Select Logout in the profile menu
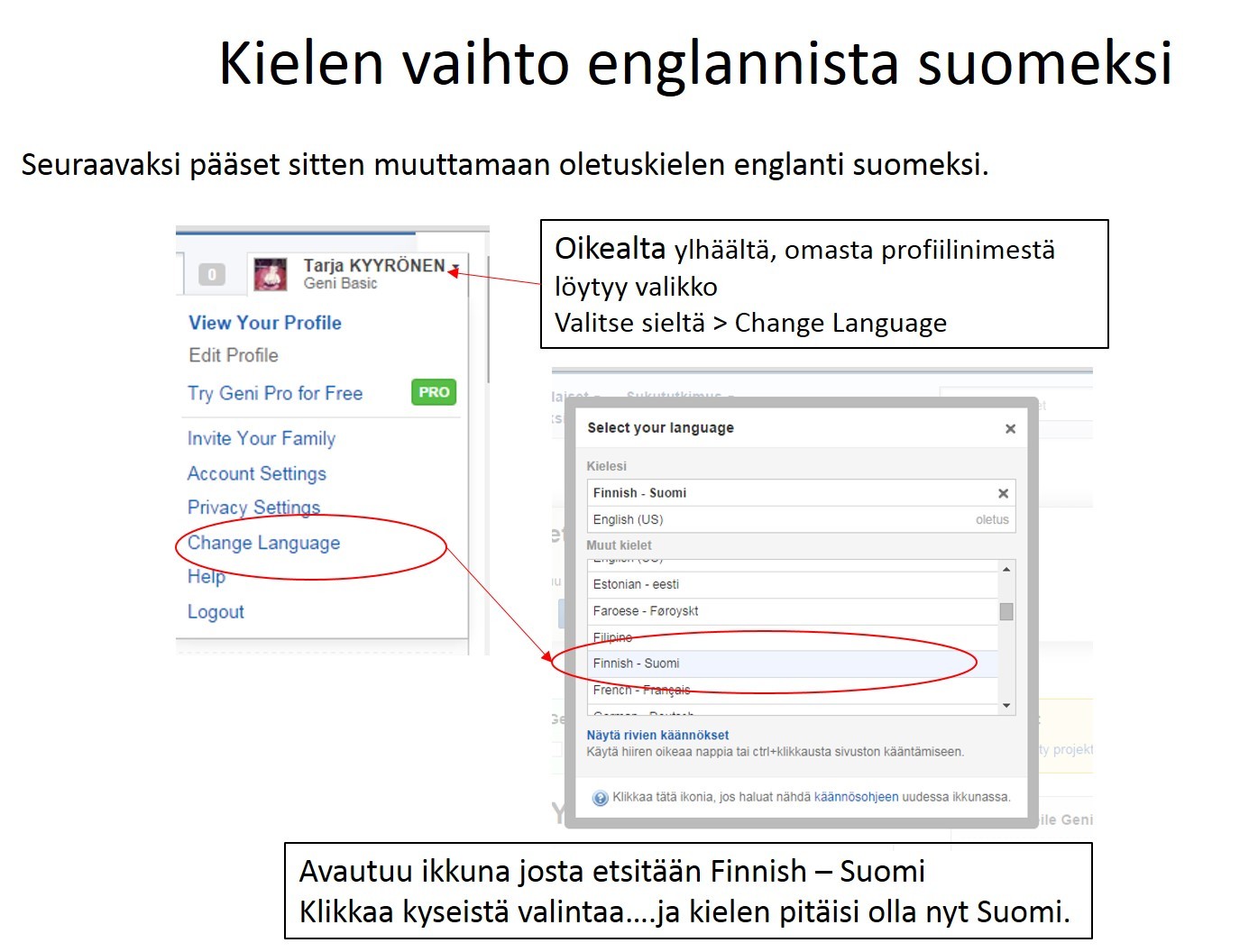Image resolution: width=1249 pixels, height=952 pixels. coord(216,612)
